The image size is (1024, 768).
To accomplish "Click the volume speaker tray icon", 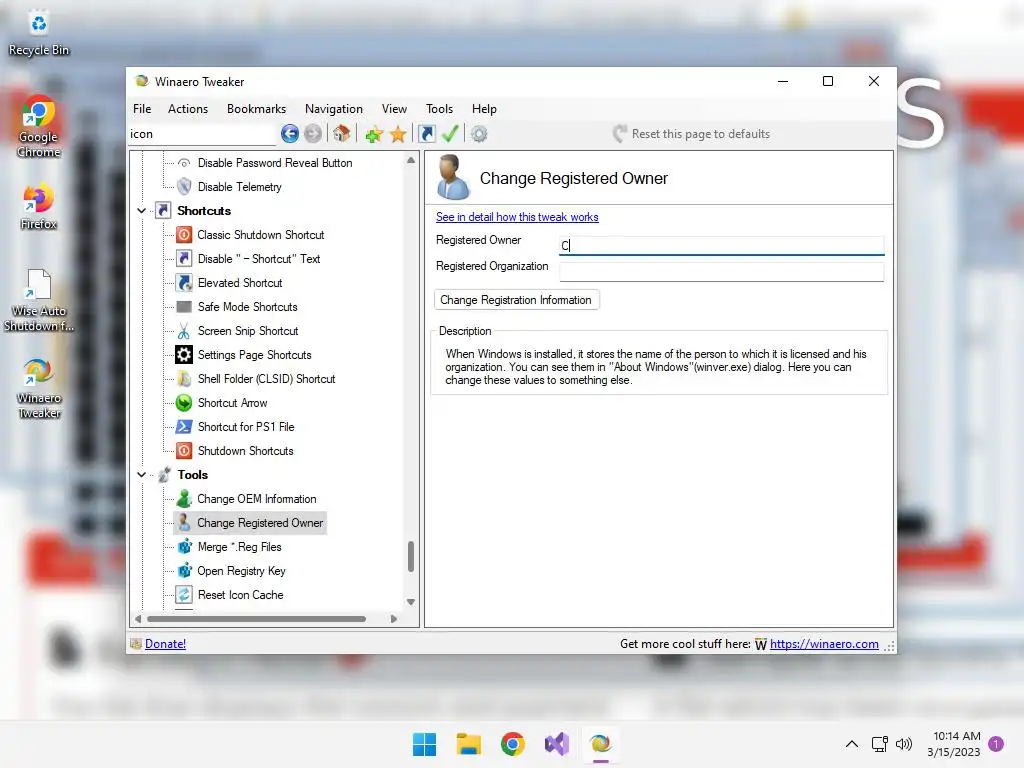I will coord(904,744).
